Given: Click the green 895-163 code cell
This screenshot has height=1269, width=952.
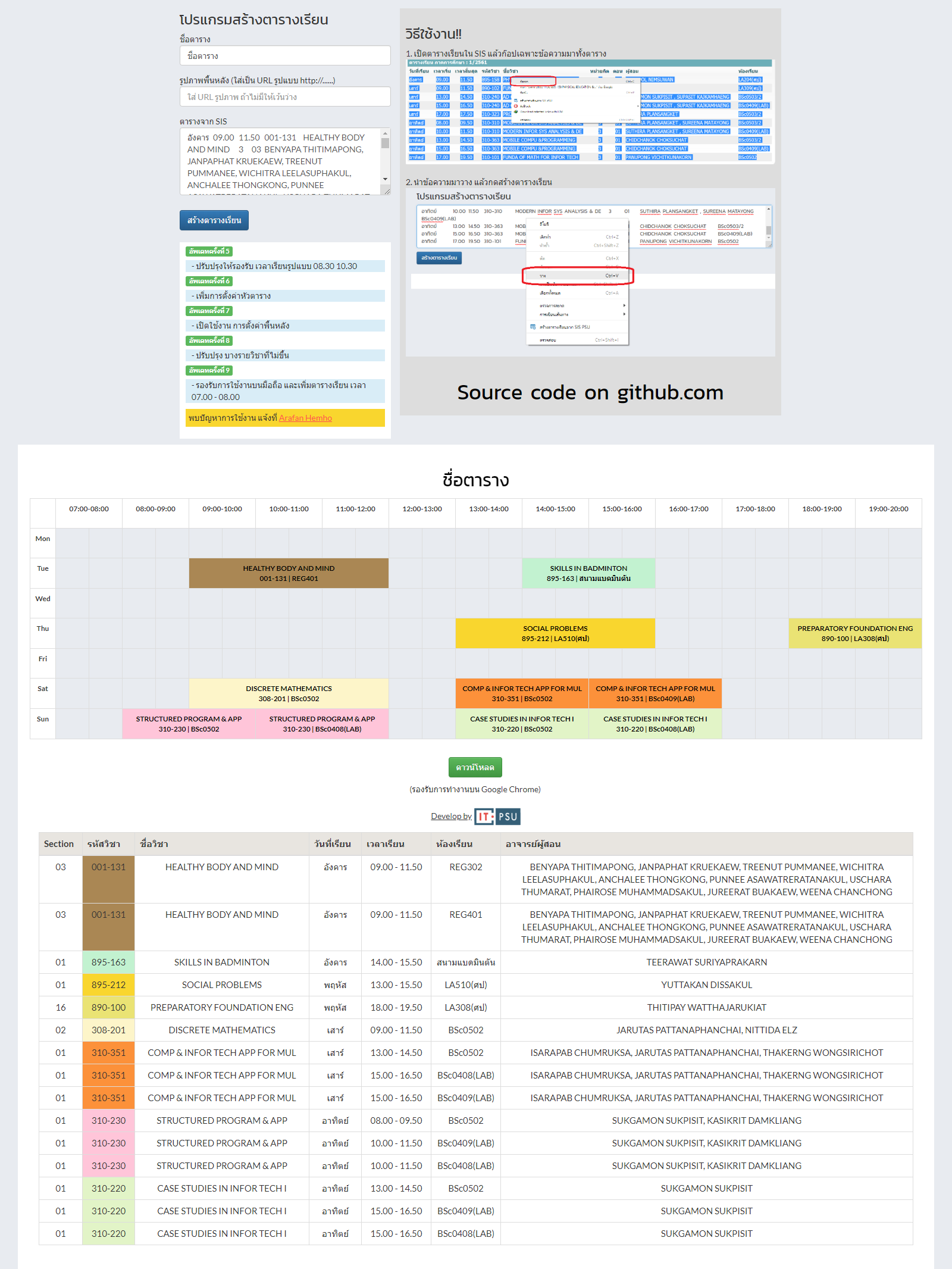Looking at the screenshot, I should coord(108,962).
